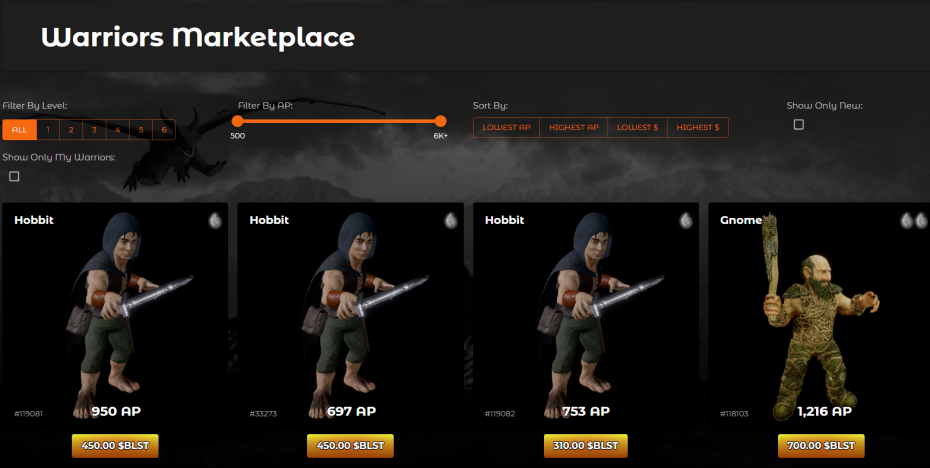
Task: Sort by Lowest $ price
Action: coord(638,128)
